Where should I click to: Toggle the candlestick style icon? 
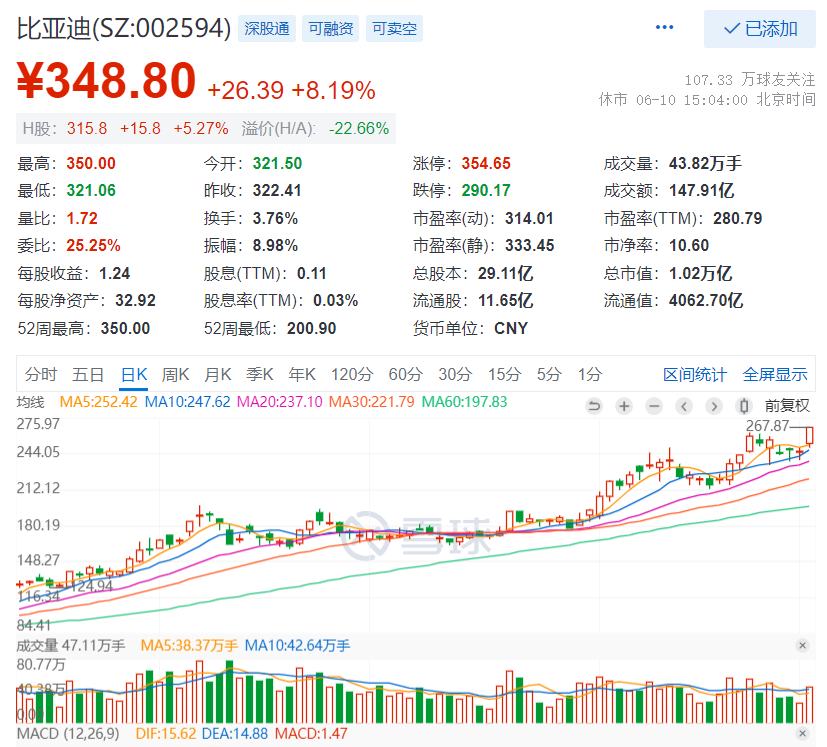click(x=744, y=406)
